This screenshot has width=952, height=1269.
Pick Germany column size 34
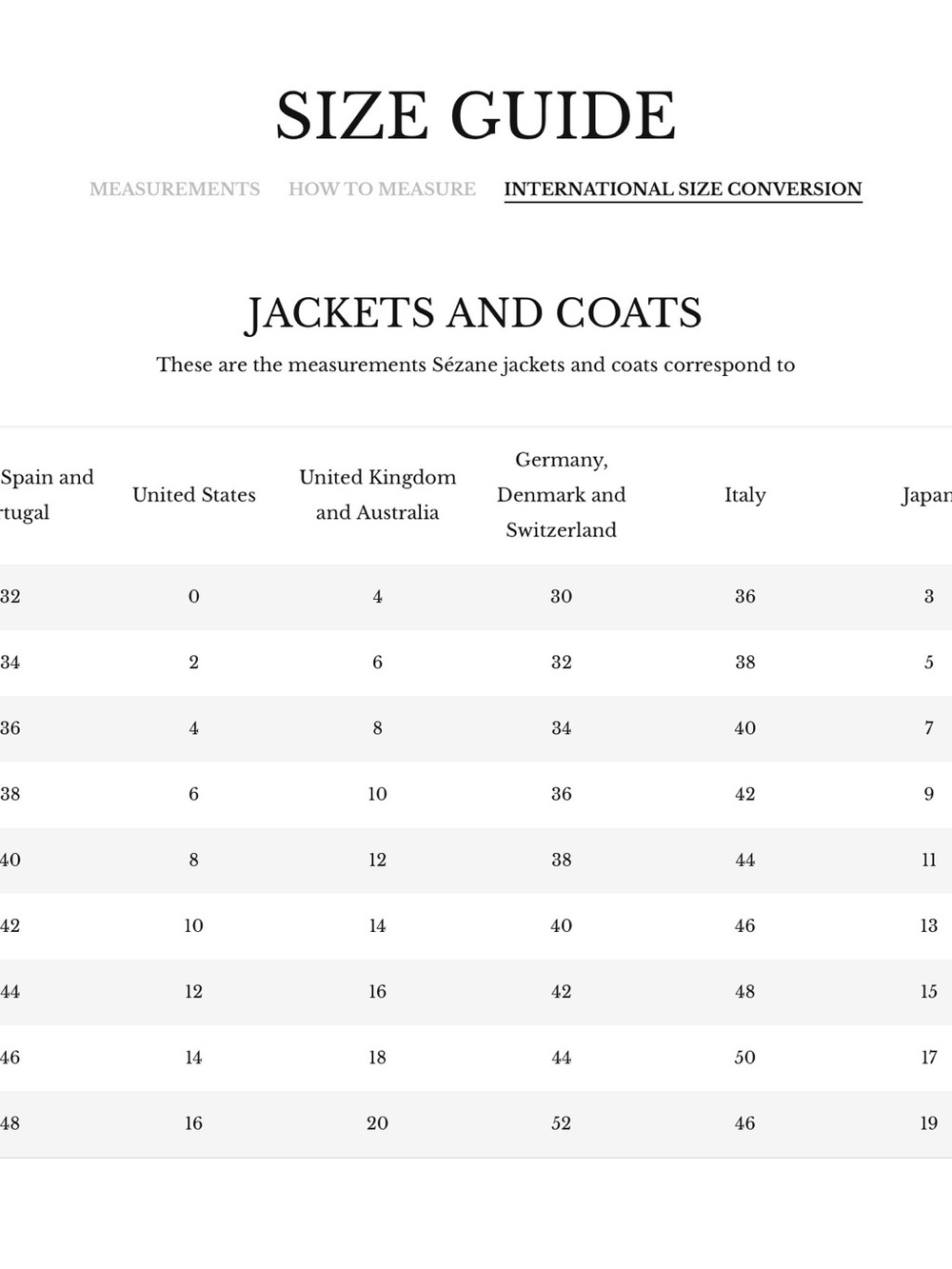click(562, 728)
